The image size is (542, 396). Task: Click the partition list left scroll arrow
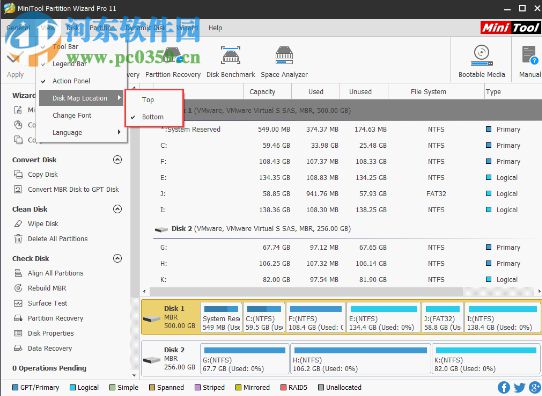[144, 292]
